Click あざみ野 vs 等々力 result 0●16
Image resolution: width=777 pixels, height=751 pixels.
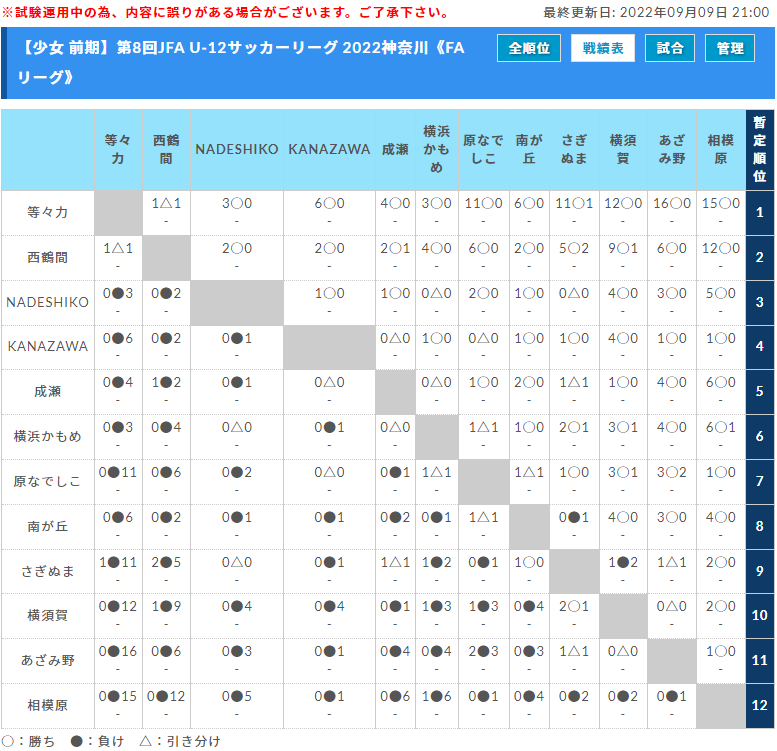(118, 652)
